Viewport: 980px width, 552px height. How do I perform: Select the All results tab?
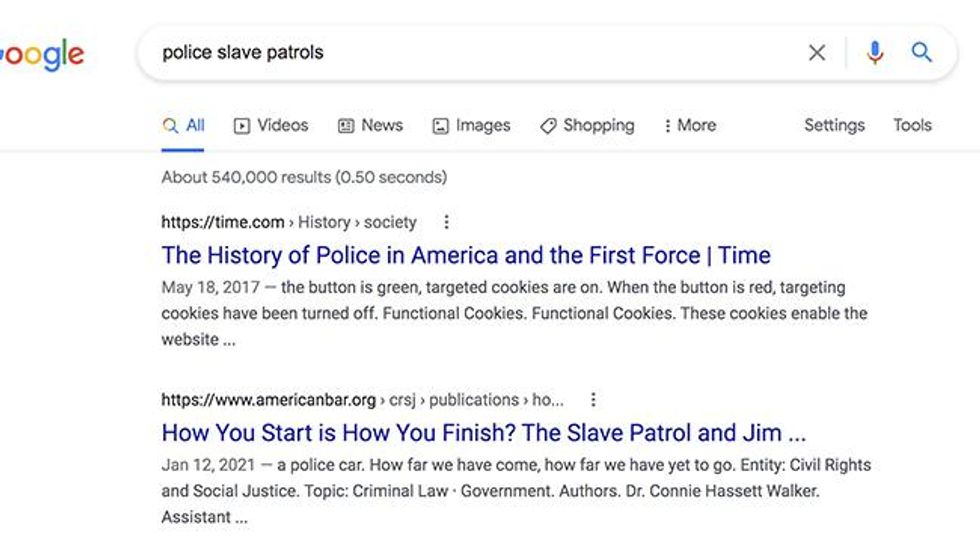[183, 126]
